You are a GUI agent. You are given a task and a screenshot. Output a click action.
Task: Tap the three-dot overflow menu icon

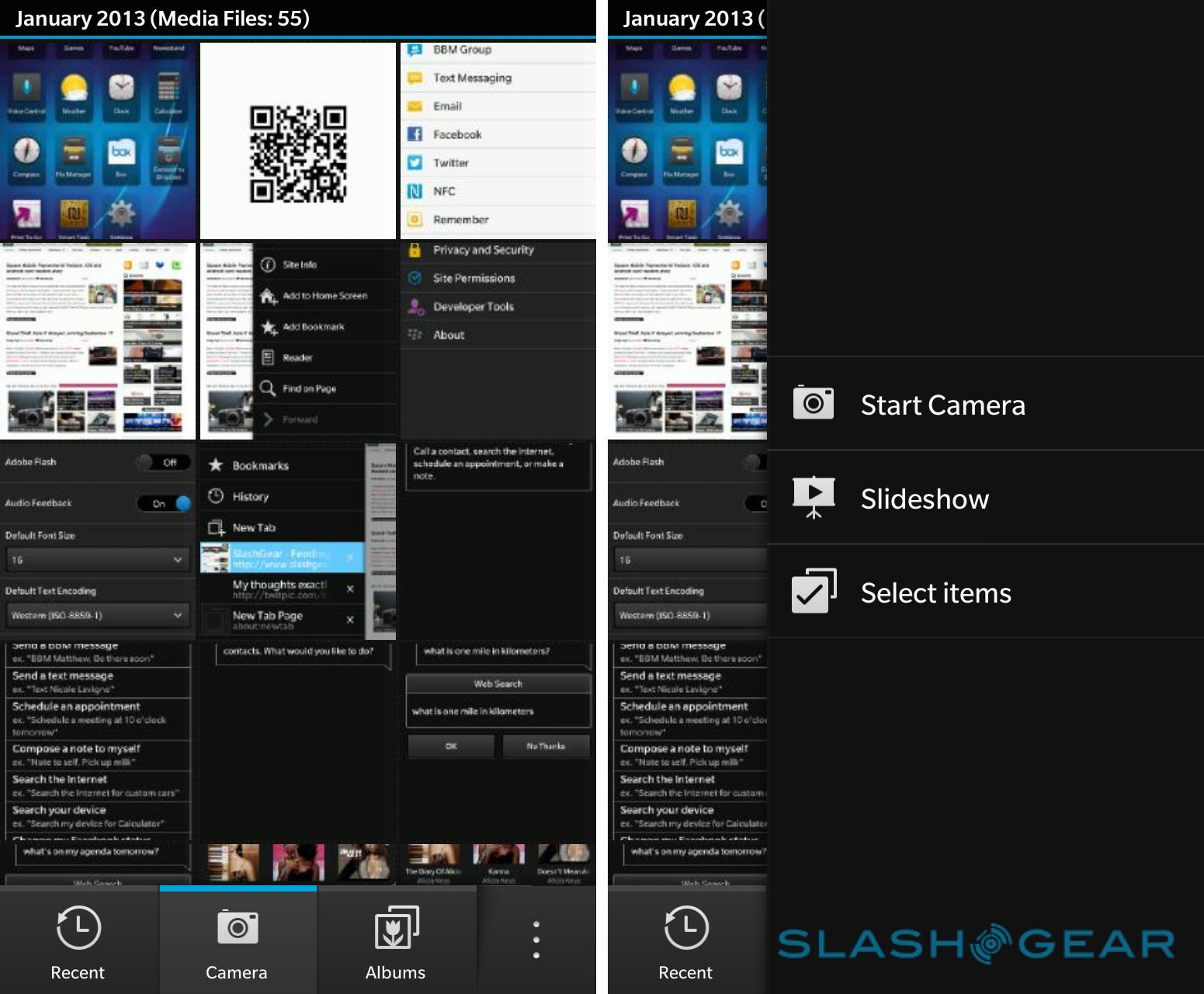point(536,940)
